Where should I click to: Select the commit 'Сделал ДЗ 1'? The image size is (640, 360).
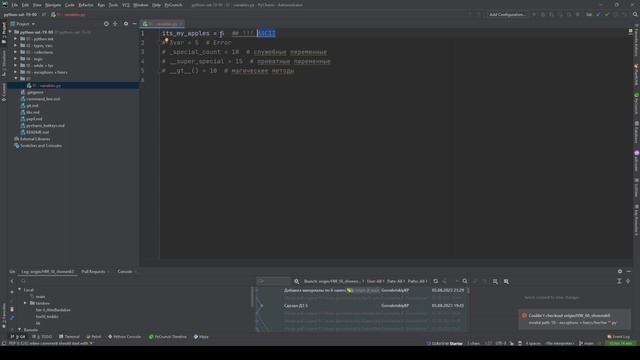[361, 305]
